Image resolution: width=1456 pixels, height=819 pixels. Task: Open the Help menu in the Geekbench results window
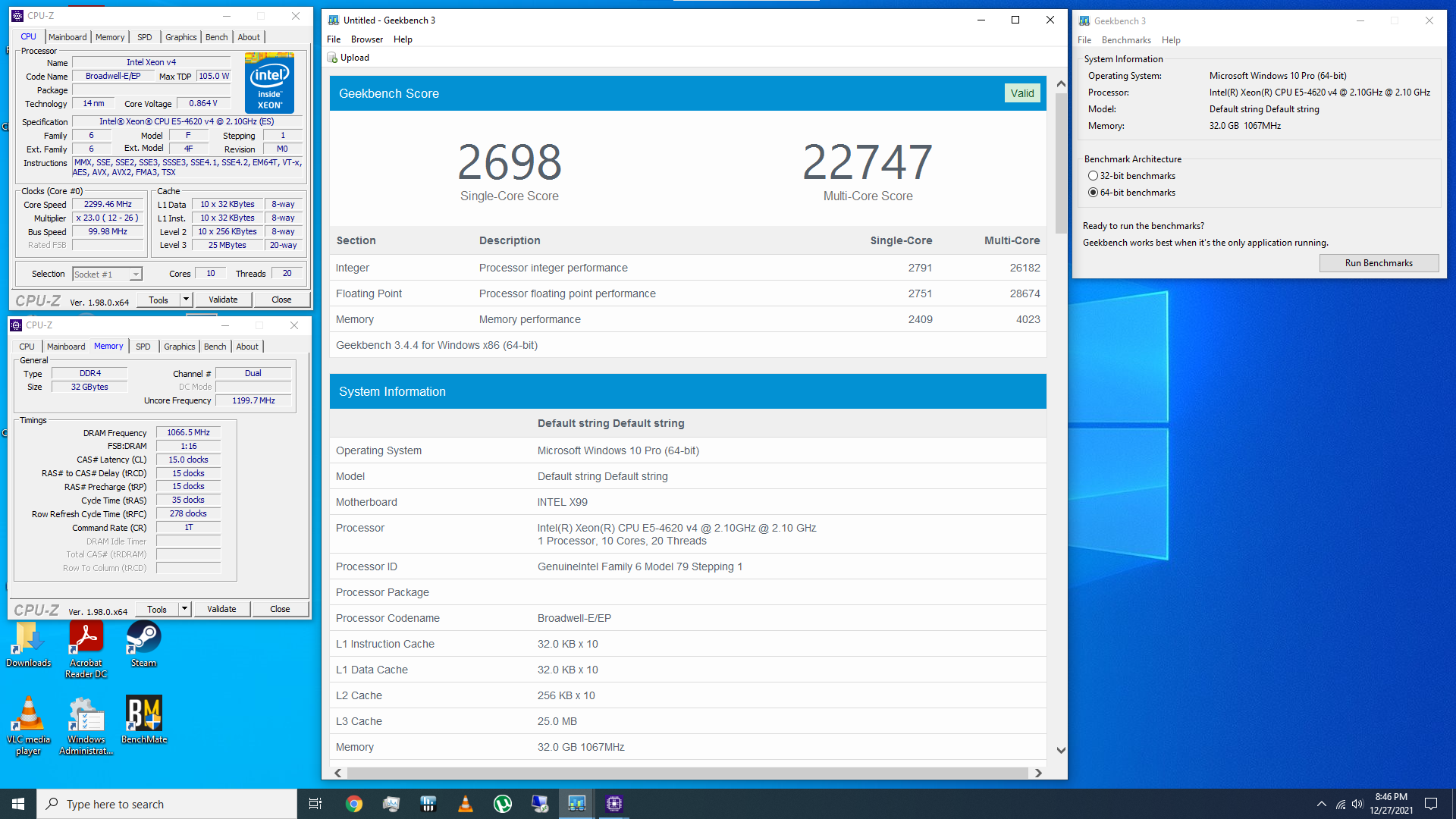(403, 39)
